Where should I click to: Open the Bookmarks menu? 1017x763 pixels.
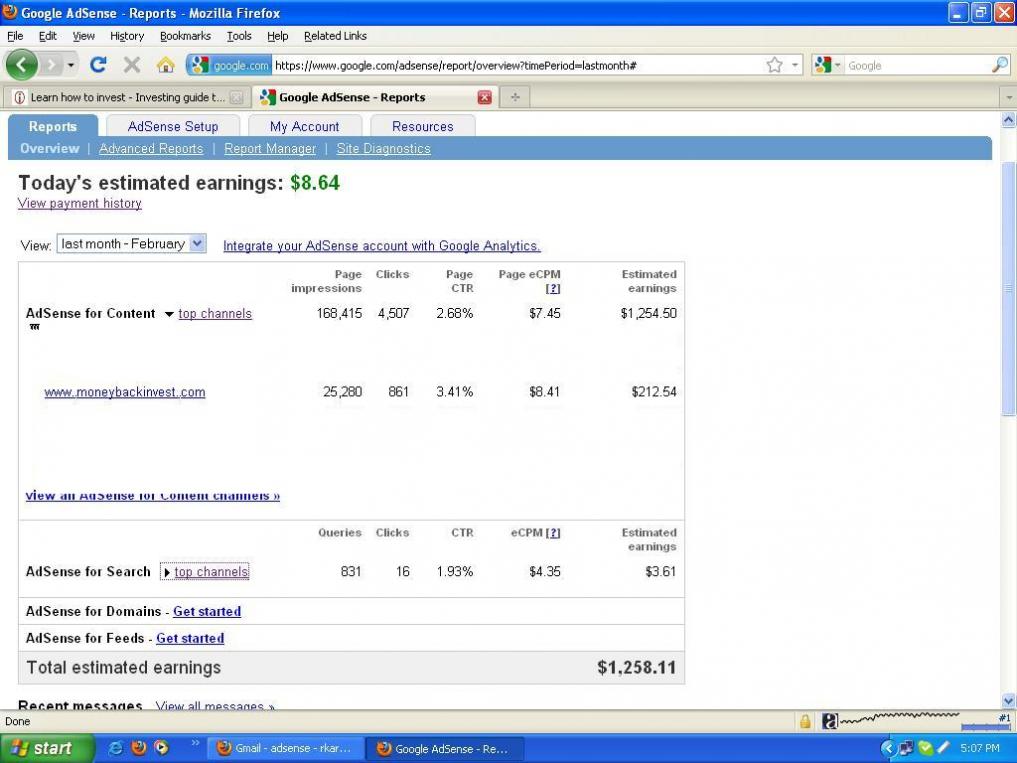(x=185, y=36)
